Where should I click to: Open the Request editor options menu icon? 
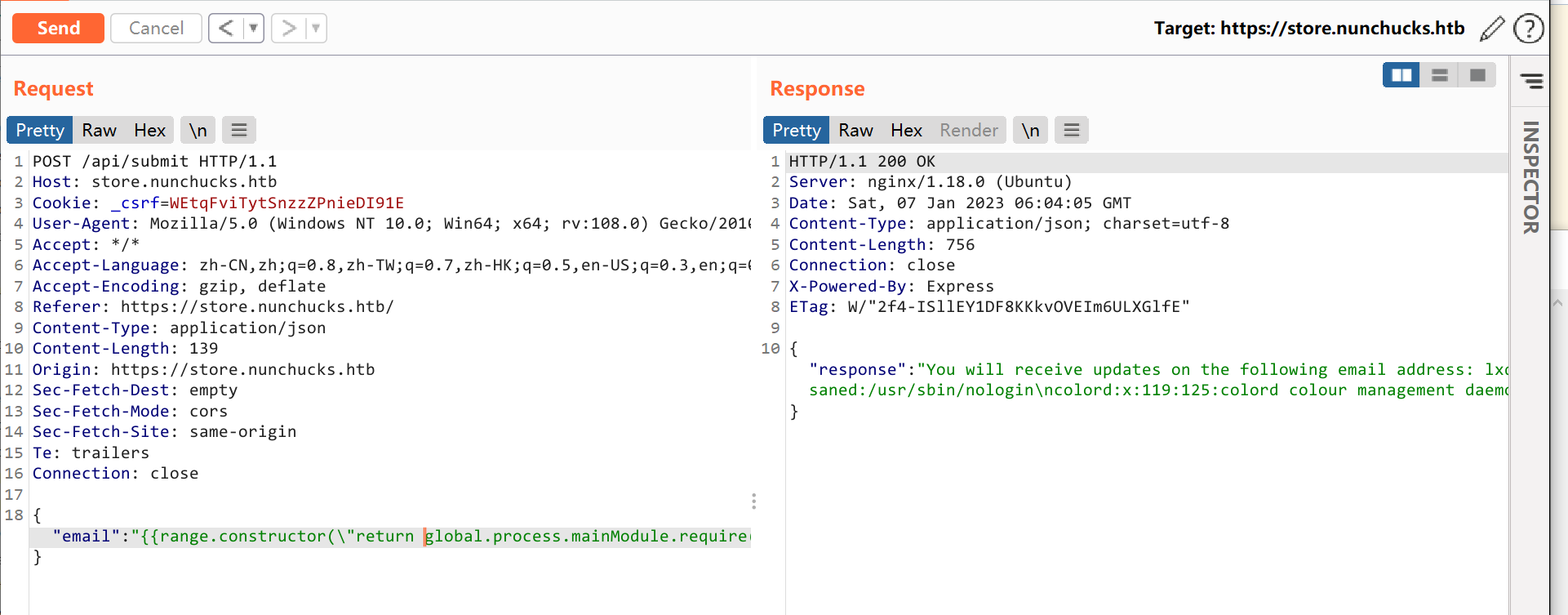(239, 130)
